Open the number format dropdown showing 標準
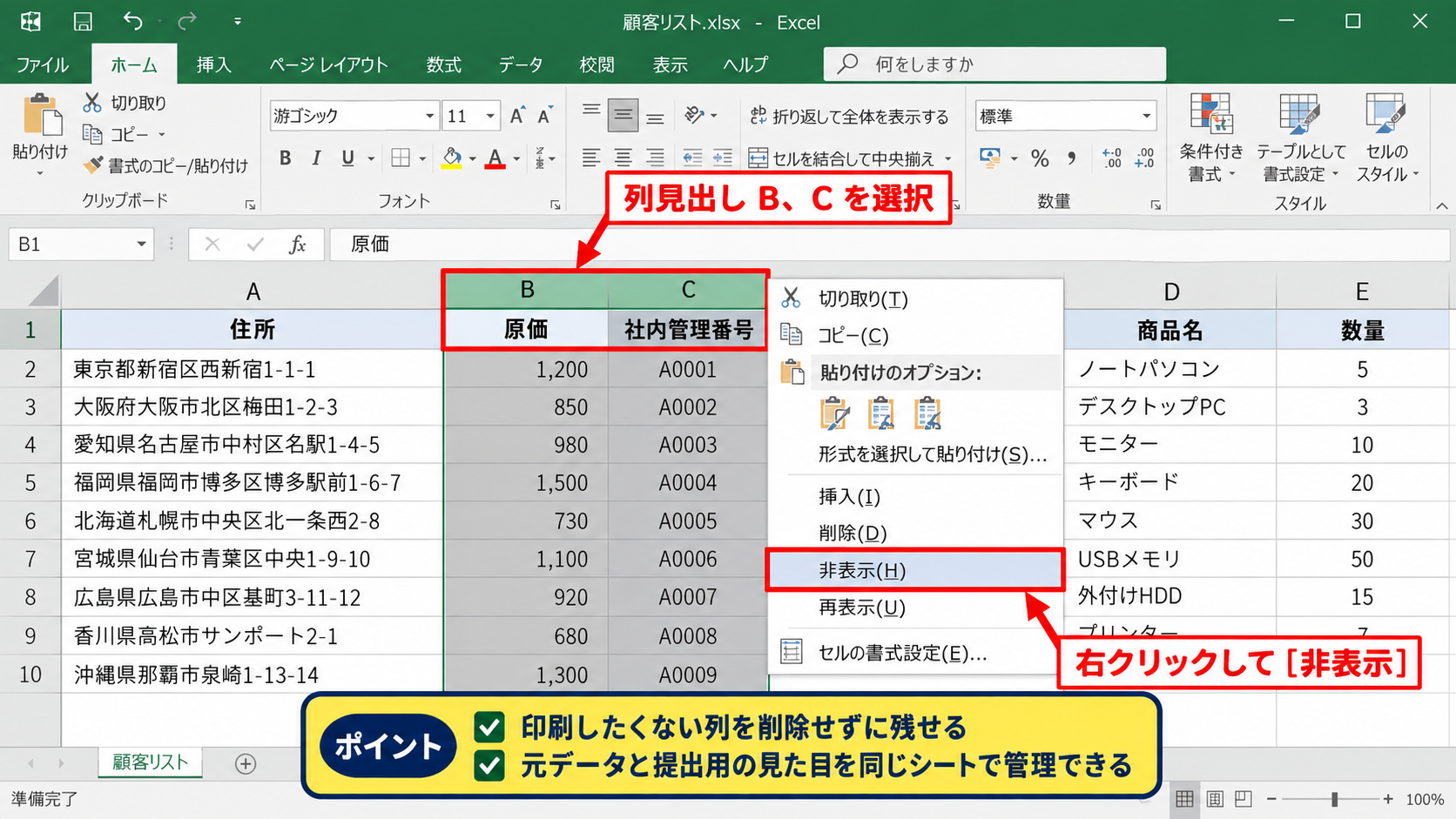Screen dimensions: 1456x819 click(x=1146, y=116)
